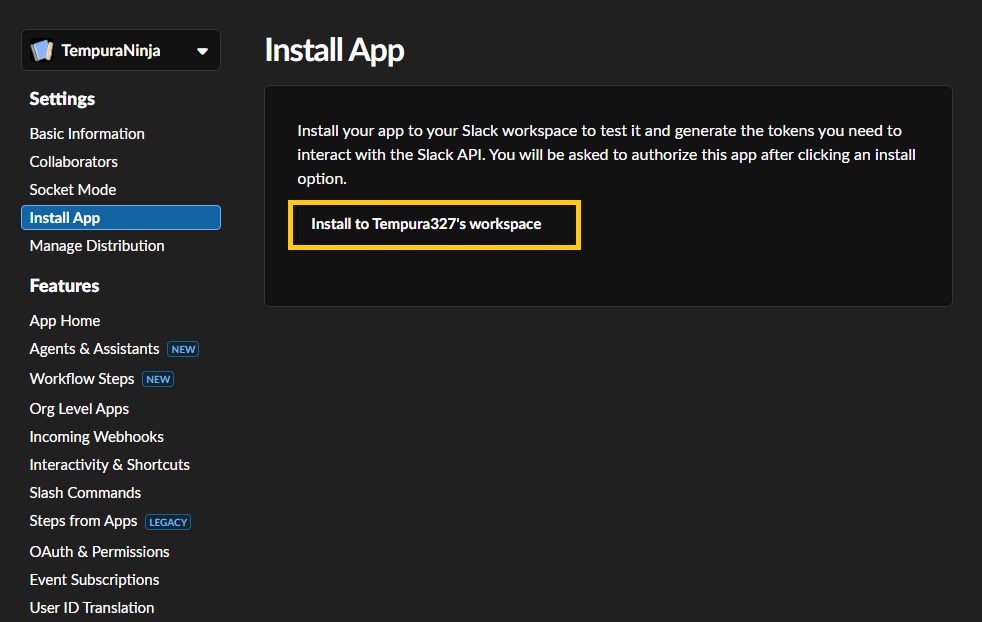Go to Collaborators page
The image size is (982, 622).
tap(73, 162)
